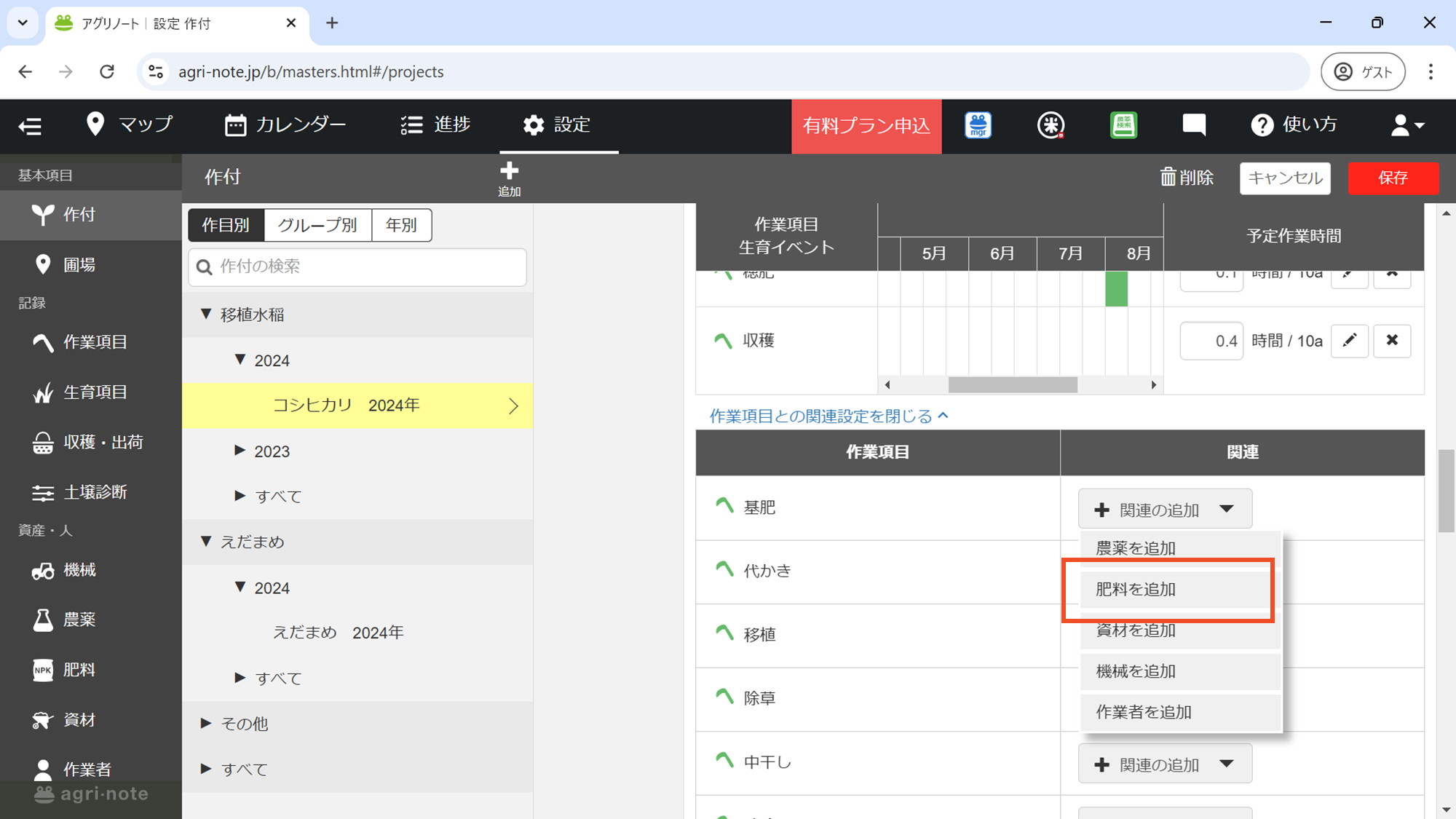Click 作業項目との関連設定を閉じる link
This screenshot has height=819, width=1456.
coord(828,416)
